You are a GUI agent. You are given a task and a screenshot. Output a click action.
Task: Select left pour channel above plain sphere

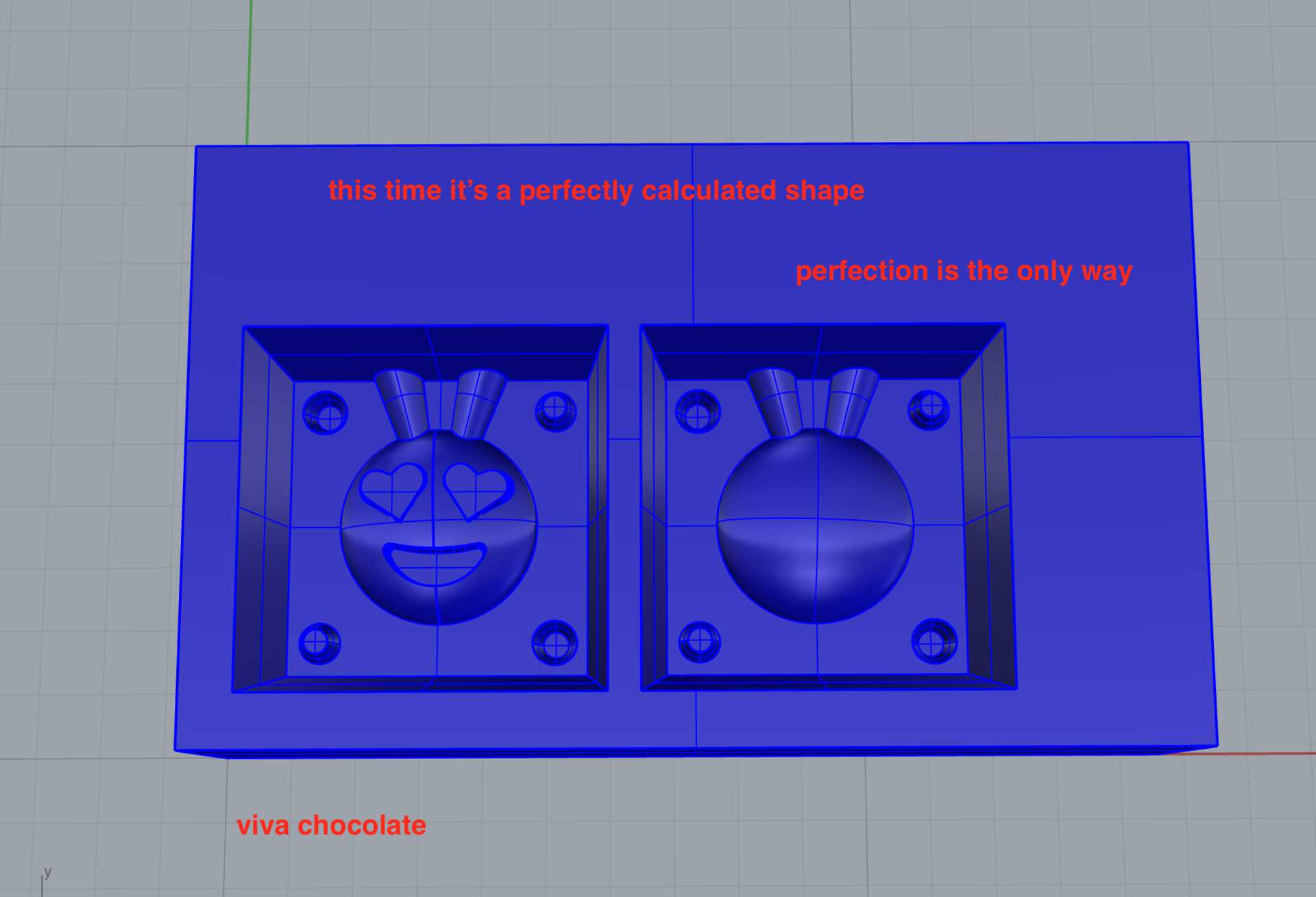tap(775, 403)
